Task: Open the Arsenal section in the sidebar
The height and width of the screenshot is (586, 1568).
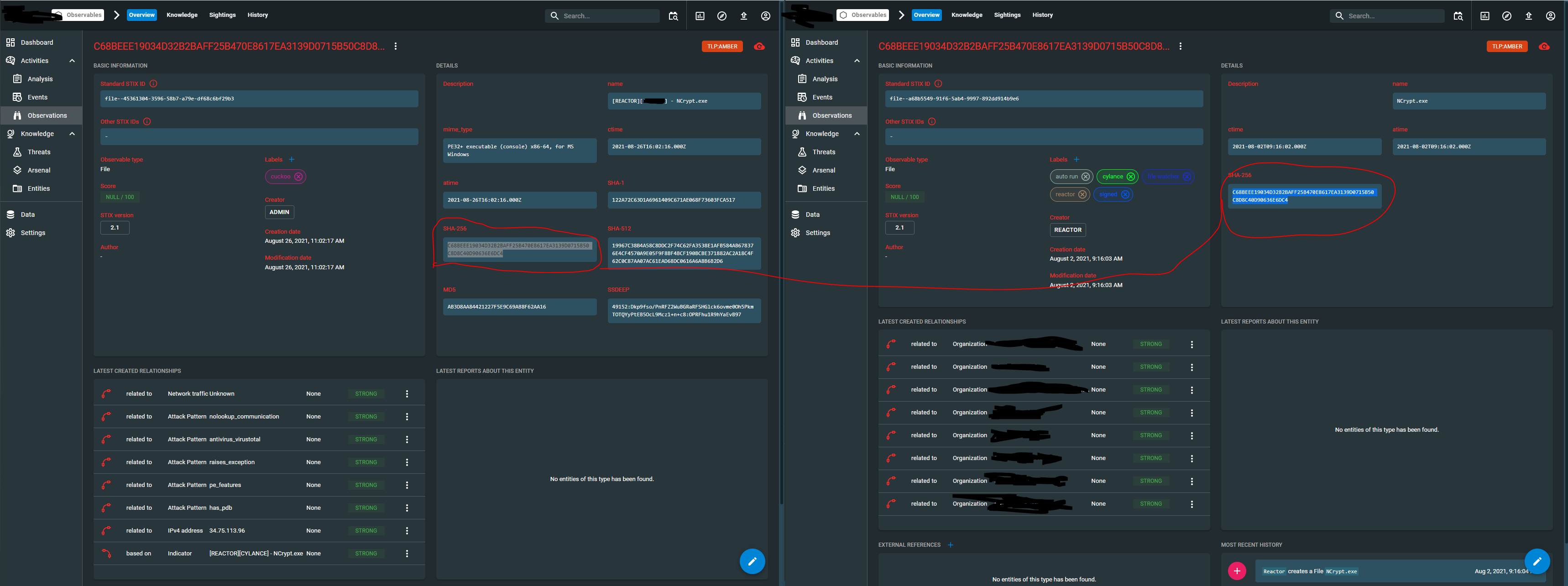Action: pyautogui.click(x=38, y=170)
